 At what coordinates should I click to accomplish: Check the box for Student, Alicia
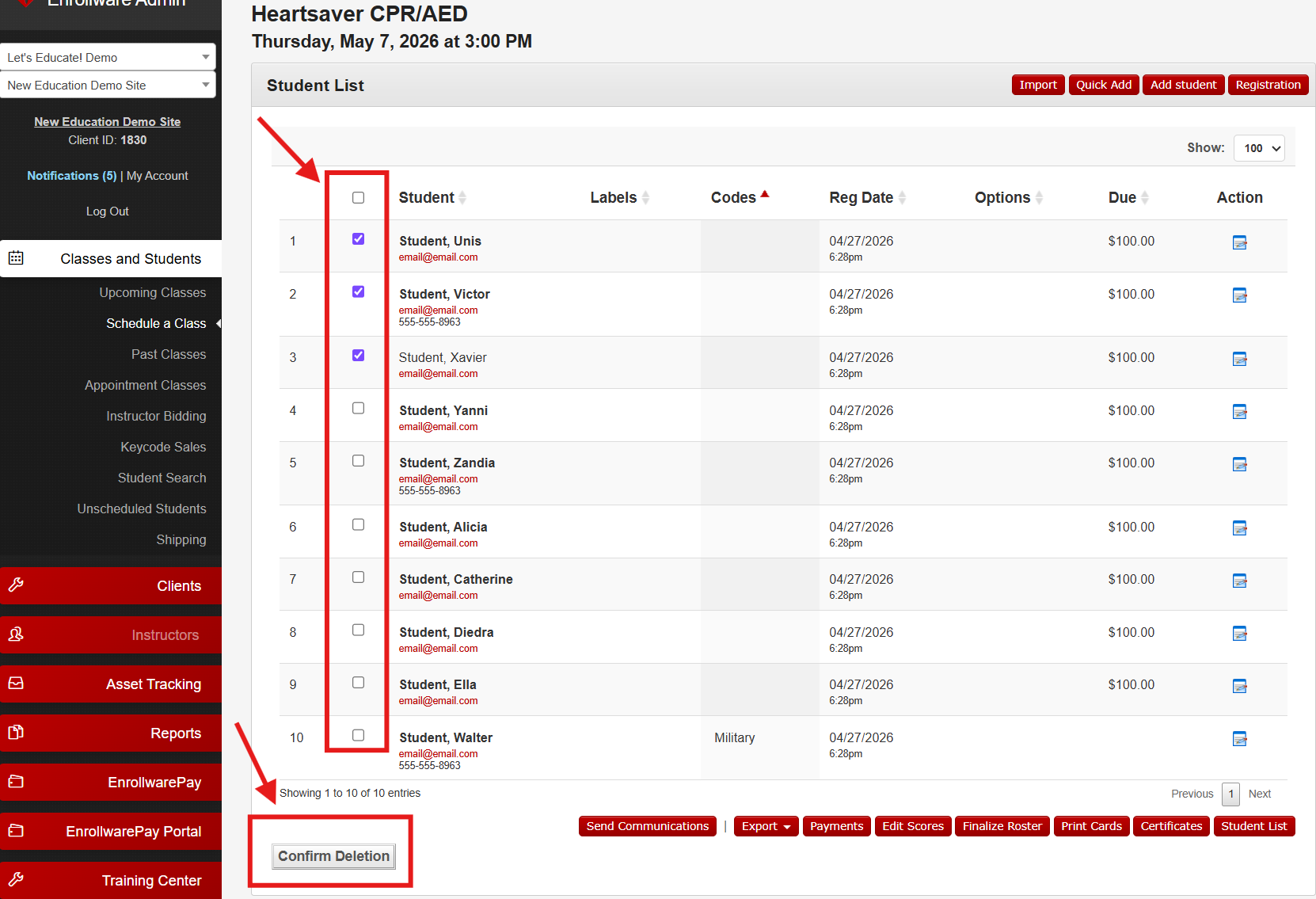click(358, 524)
